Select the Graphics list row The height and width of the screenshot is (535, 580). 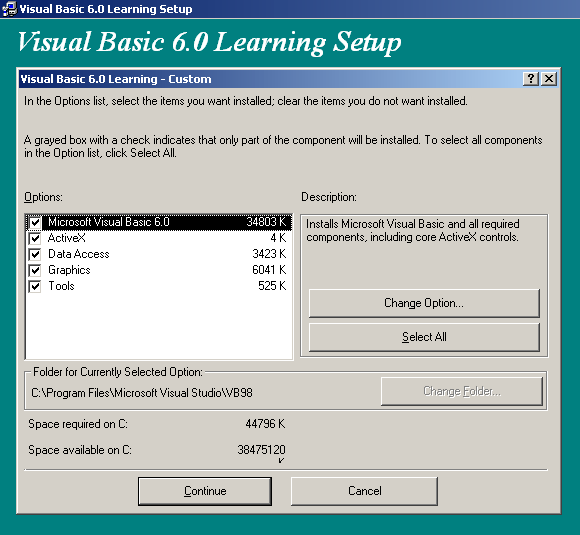(x=159, y=270)
